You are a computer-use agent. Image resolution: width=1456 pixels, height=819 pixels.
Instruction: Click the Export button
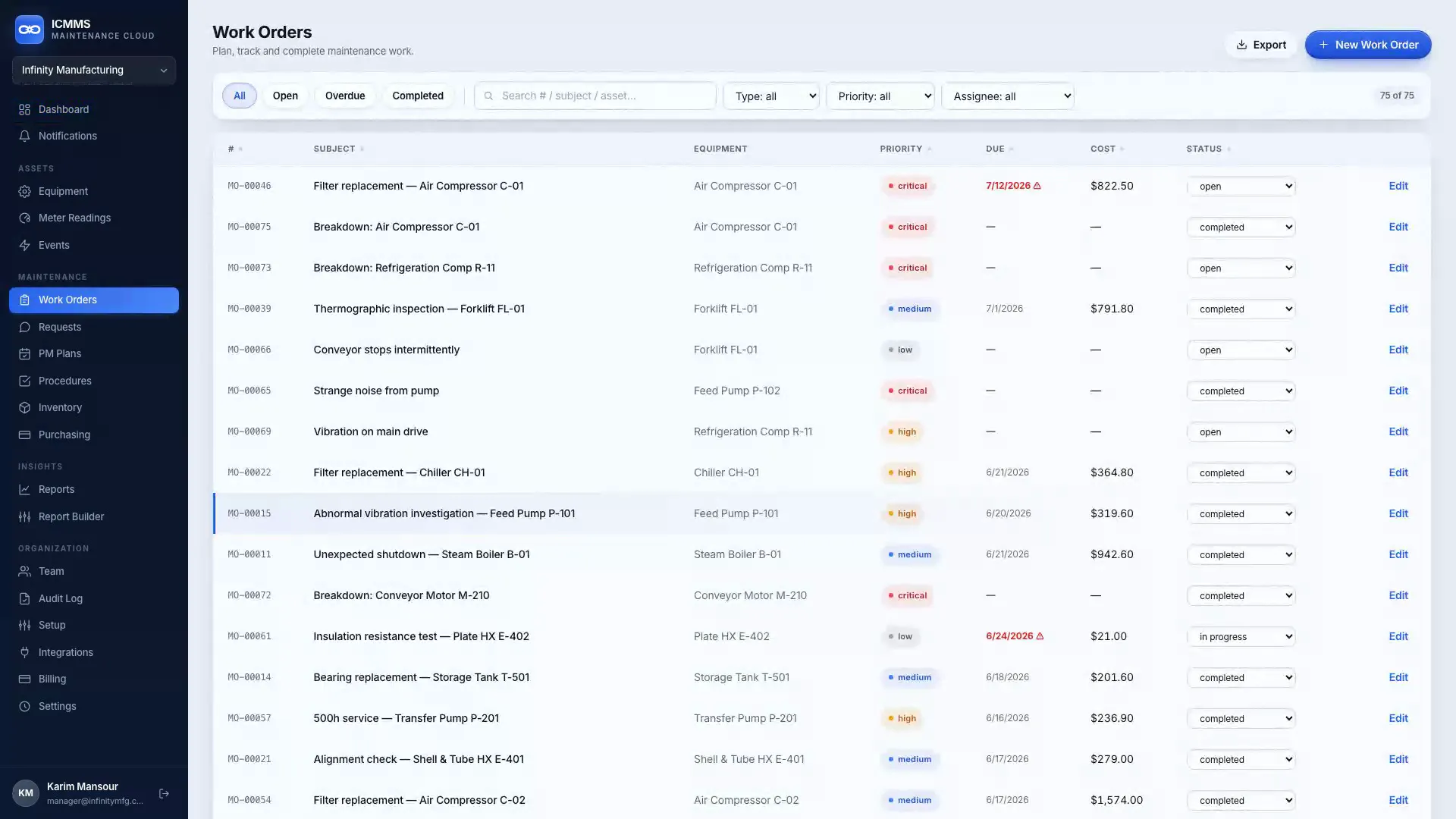(x=1261, y=45)
